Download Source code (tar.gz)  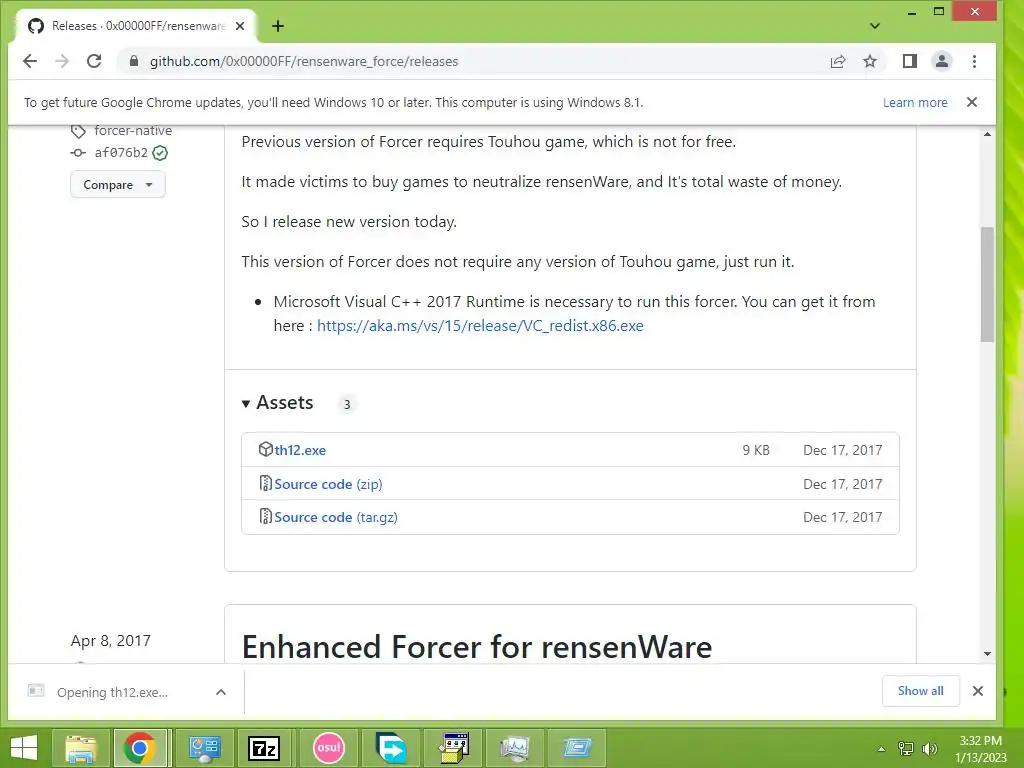click(336, 517)
